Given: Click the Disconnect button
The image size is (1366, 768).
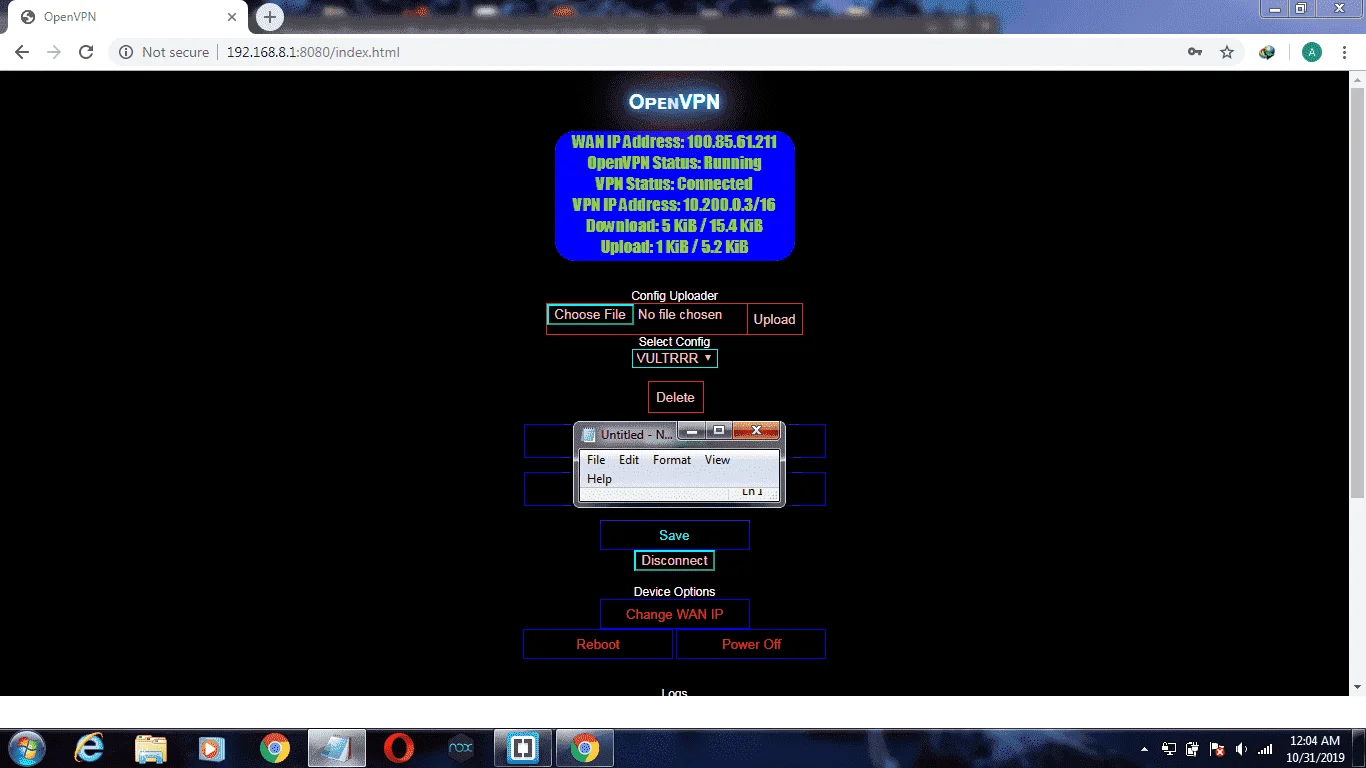Looking at the screenshot, I should coord(674,561).
